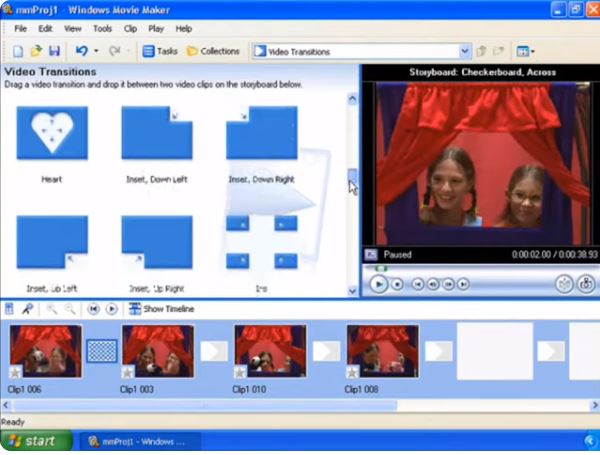600x455 pixels.
Task: Click the transitions list scroll up arrow
Action: [x=352, y=99]
